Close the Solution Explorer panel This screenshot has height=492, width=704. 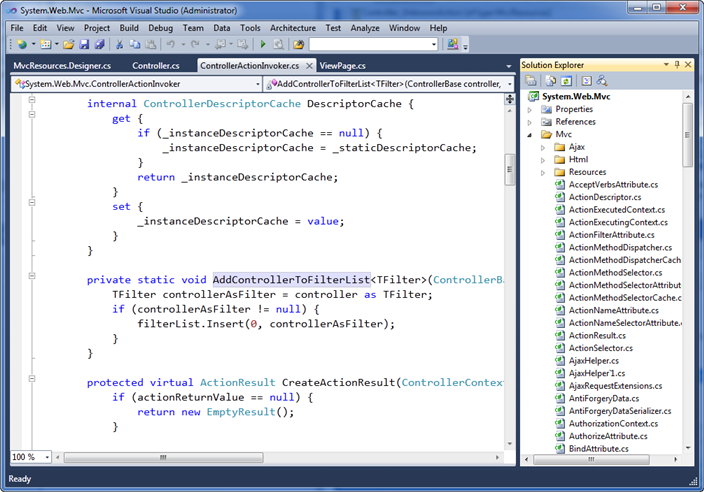pyautogui.click(x=688, y=65)
